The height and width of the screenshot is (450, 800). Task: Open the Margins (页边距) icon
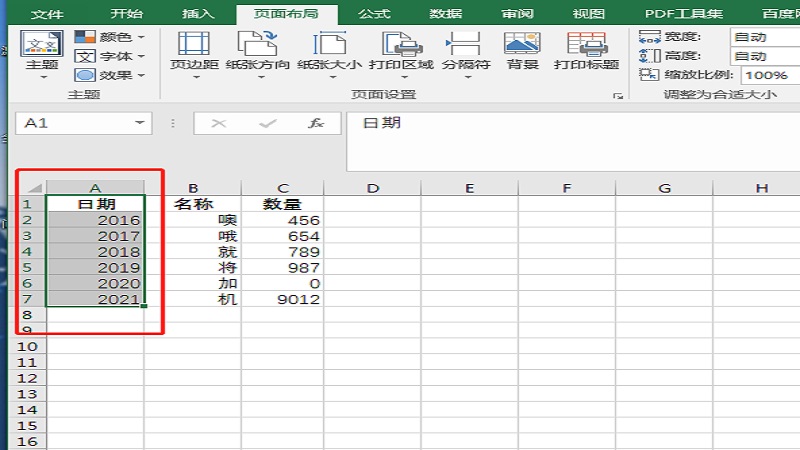[193, 50]
